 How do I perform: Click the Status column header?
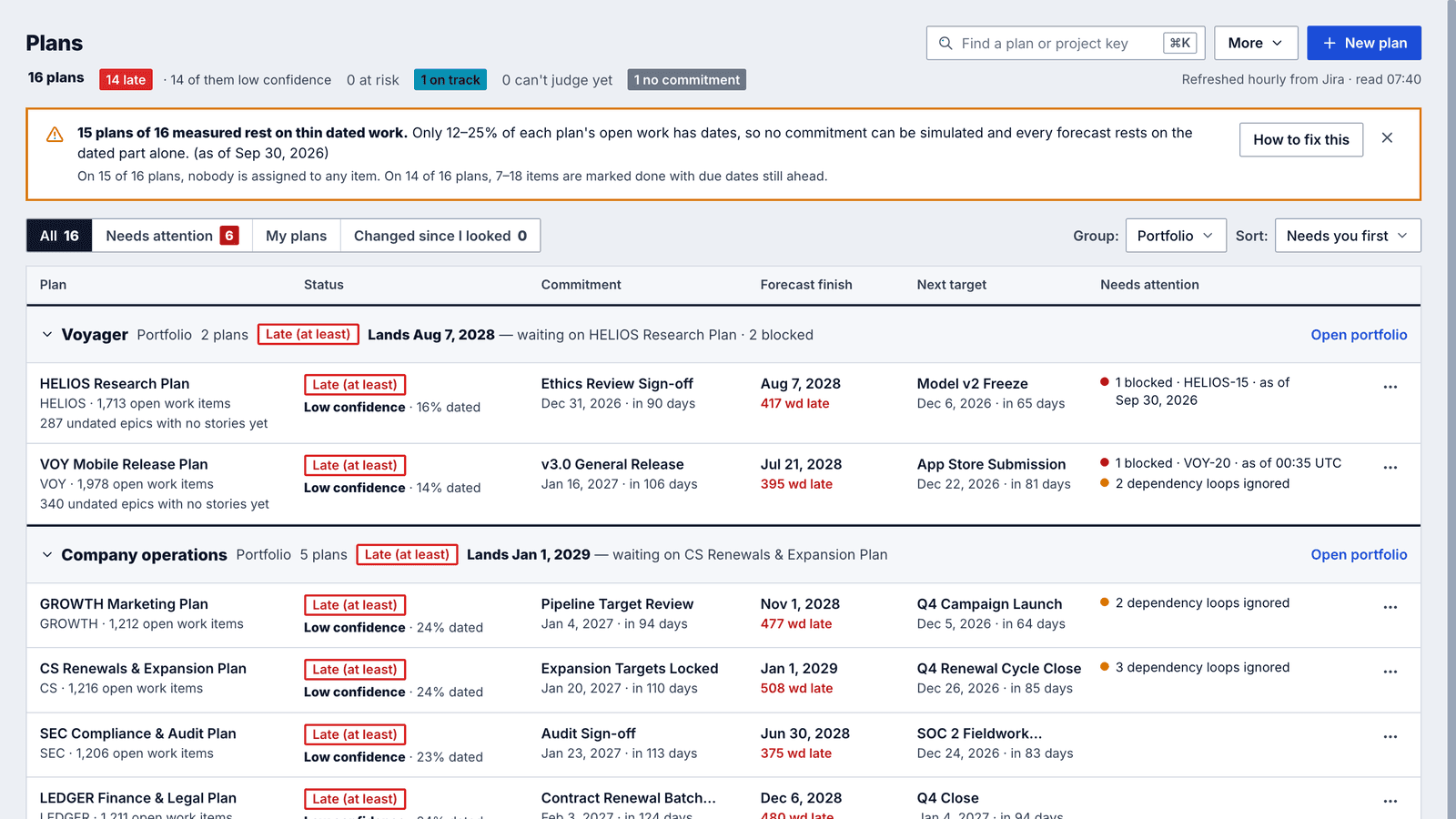coord(324,285)
